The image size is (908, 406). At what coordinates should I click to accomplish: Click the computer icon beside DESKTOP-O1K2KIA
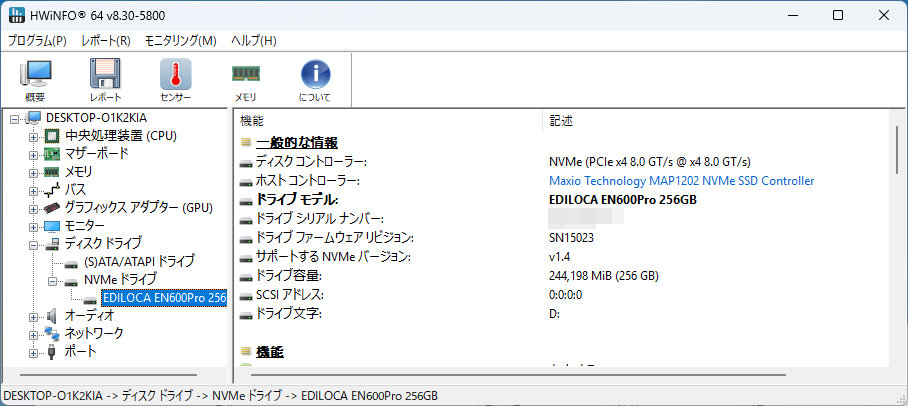[x=34, y=118]
